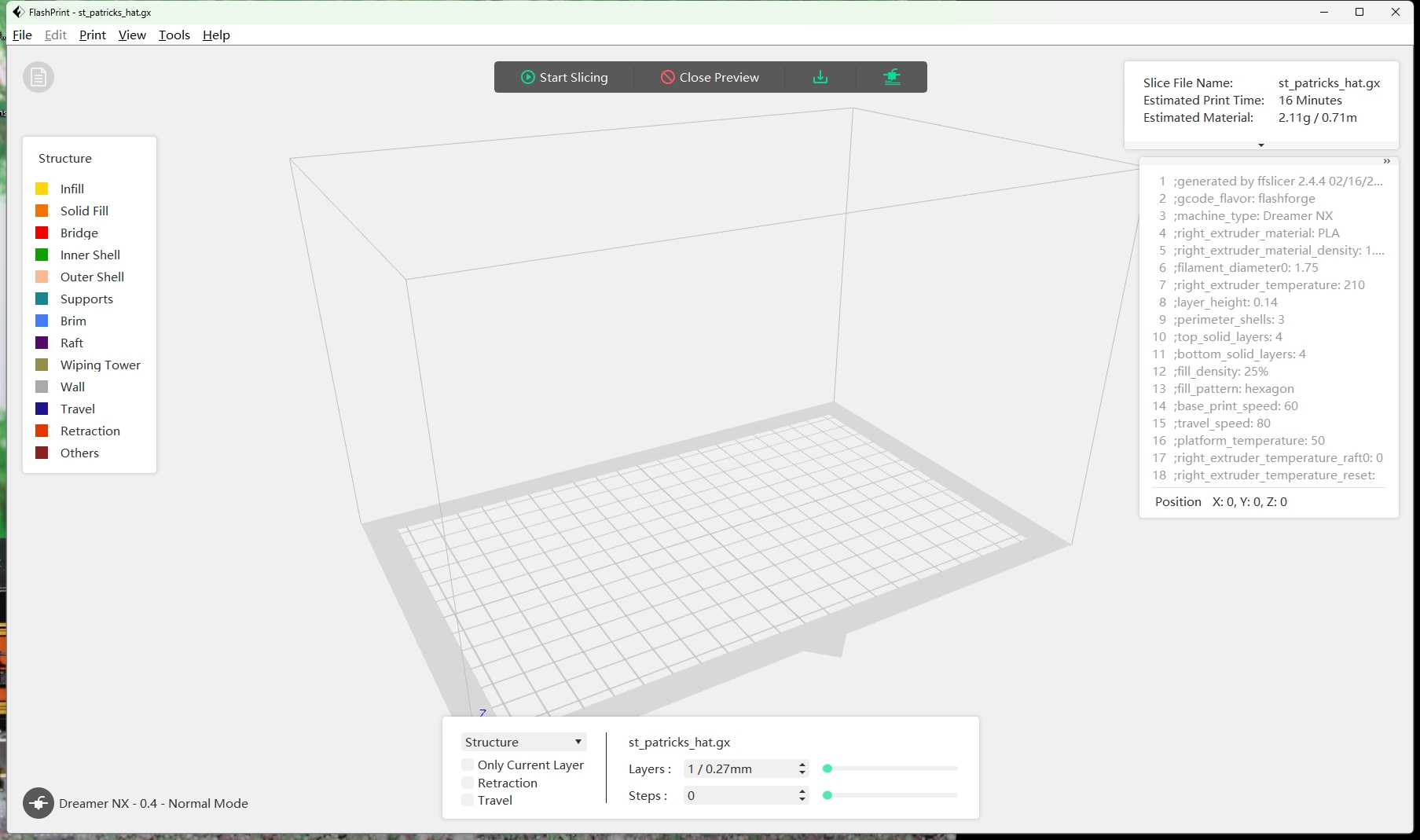The image size is (1420, 840).
Task: Click the Start Slicing button
Action: coord(564,77)
